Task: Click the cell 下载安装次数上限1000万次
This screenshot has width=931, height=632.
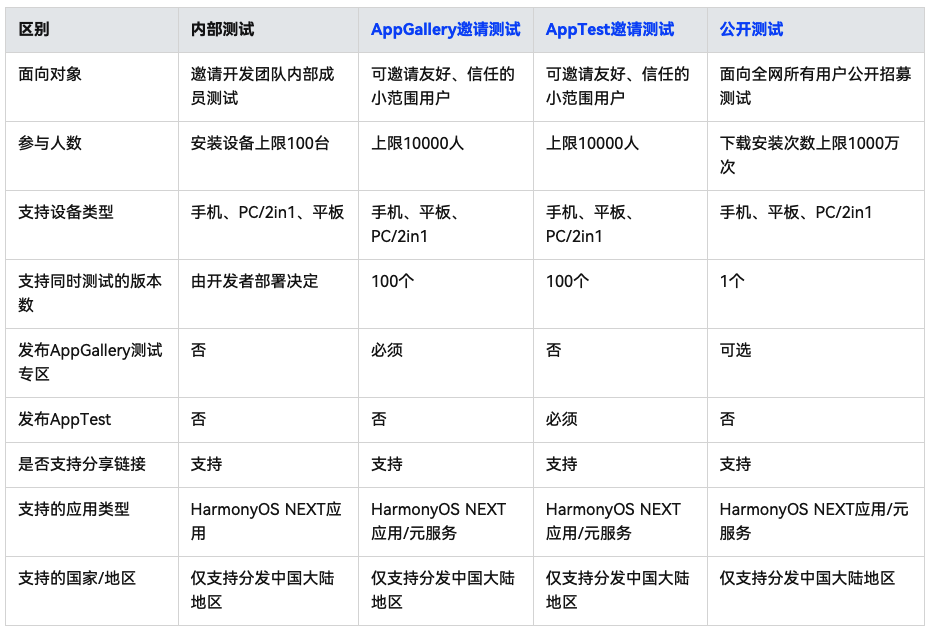Action: pos(809,155)
